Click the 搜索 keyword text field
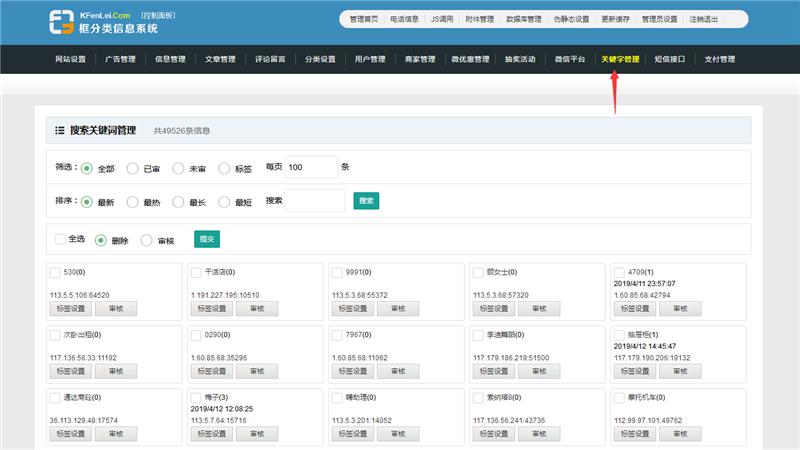 (x=315, y=201)
